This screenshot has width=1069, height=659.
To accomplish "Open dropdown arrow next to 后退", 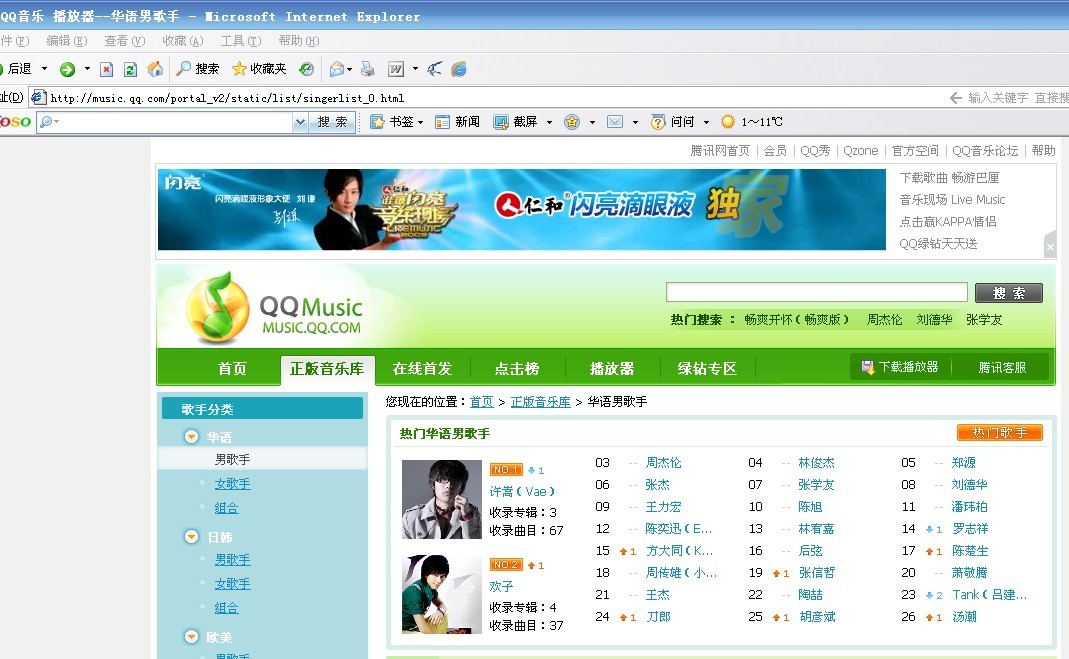I will pyautogui.click(x=45, y=69).
